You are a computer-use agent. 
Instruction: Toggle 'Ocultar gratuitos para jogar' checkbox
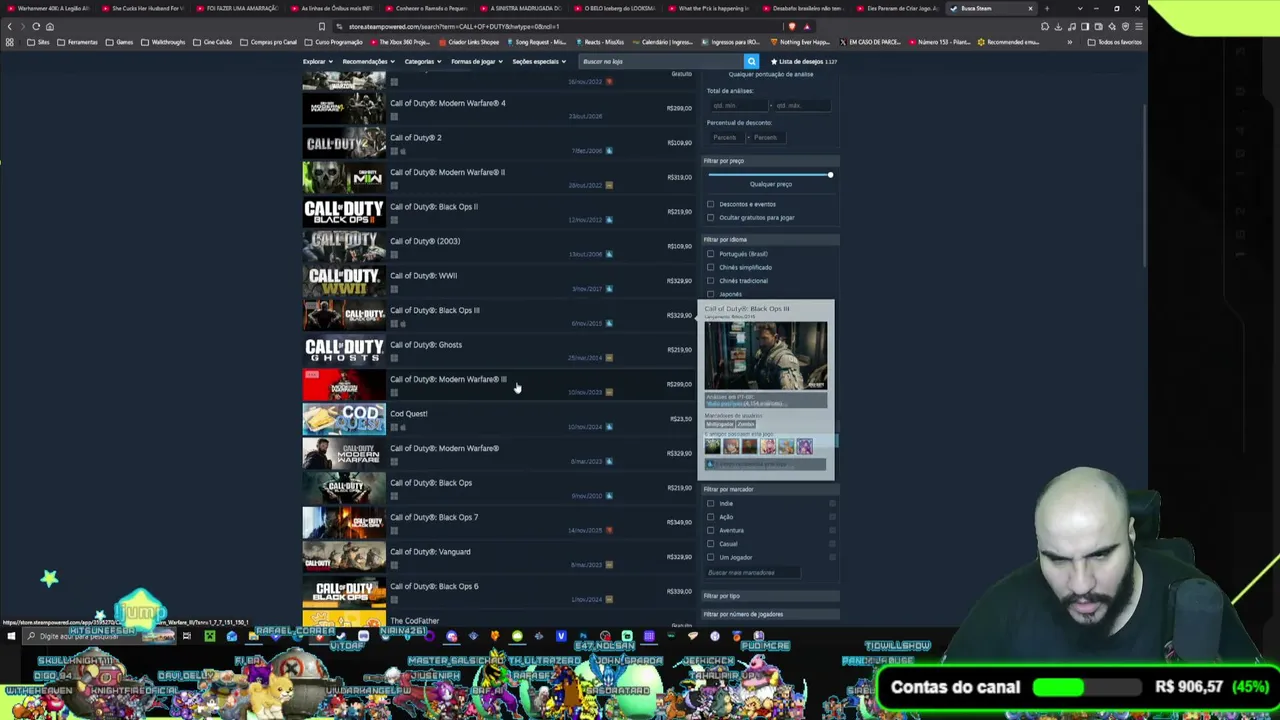[x=711, y=217]
